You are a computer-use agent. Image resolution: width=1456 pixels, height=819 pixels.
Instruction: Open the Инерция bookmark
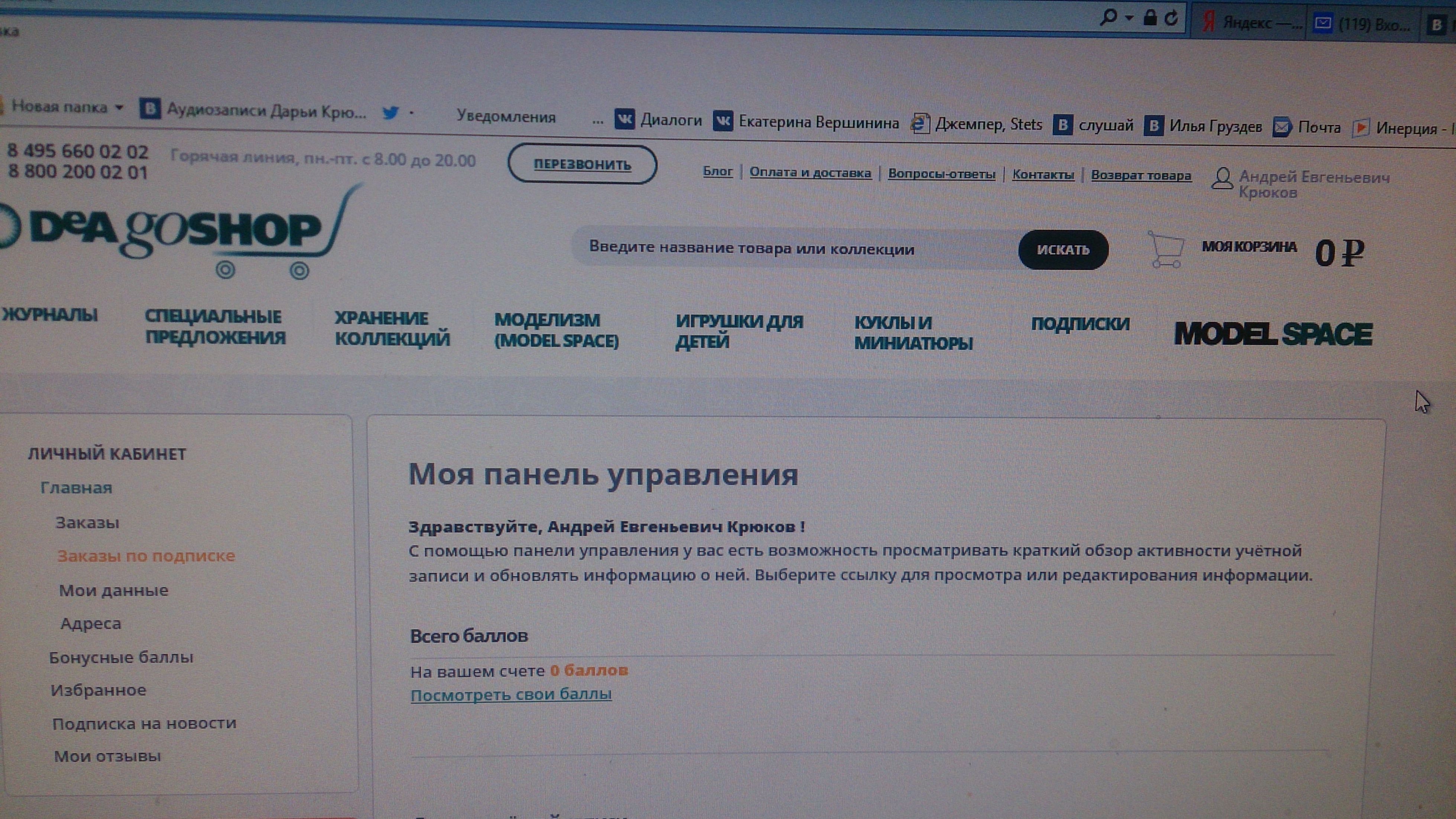point(1404,129)
